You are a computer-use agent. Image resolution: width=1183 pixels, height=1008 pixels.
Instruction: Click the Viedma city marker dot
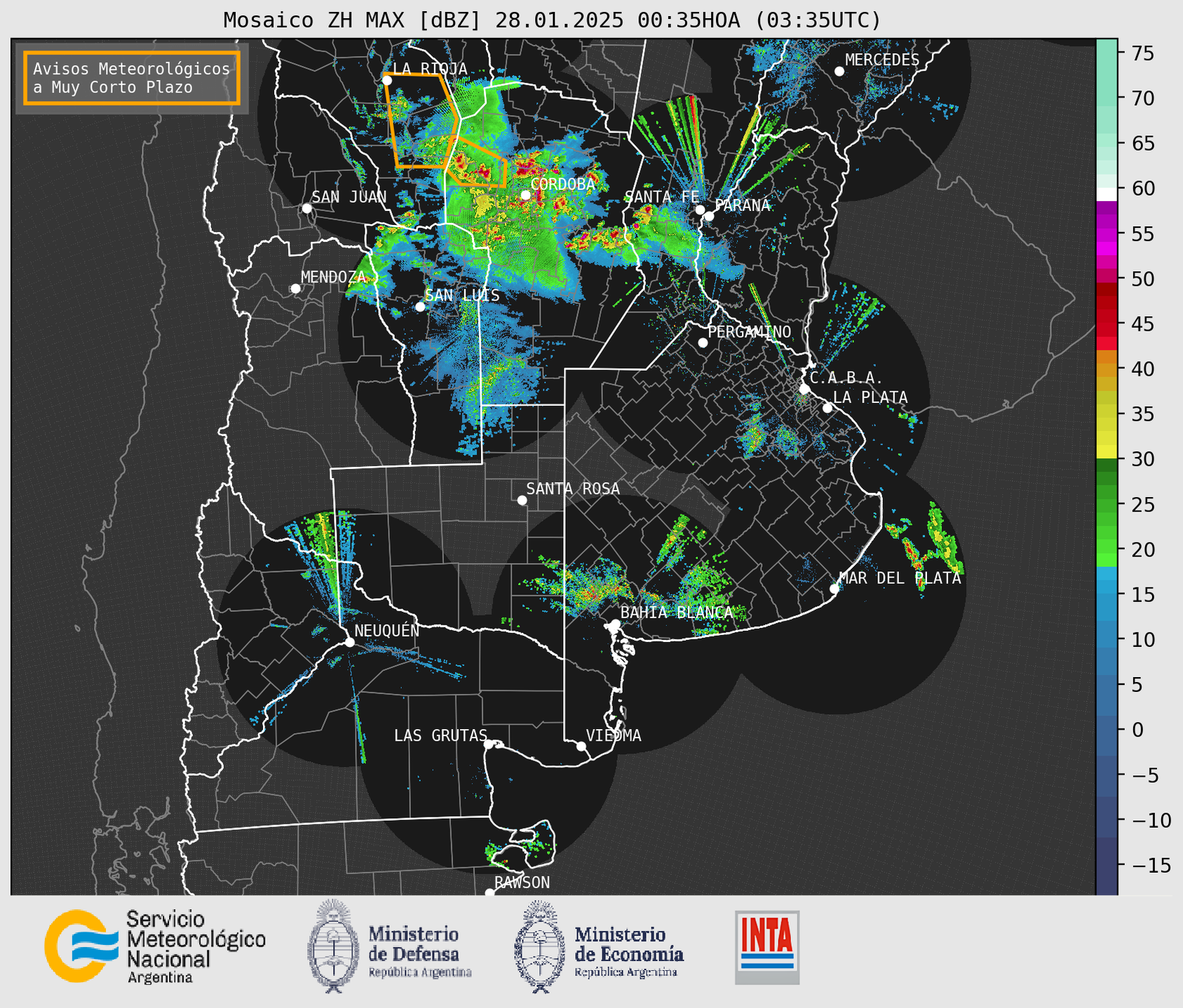[x=581, y=746]
